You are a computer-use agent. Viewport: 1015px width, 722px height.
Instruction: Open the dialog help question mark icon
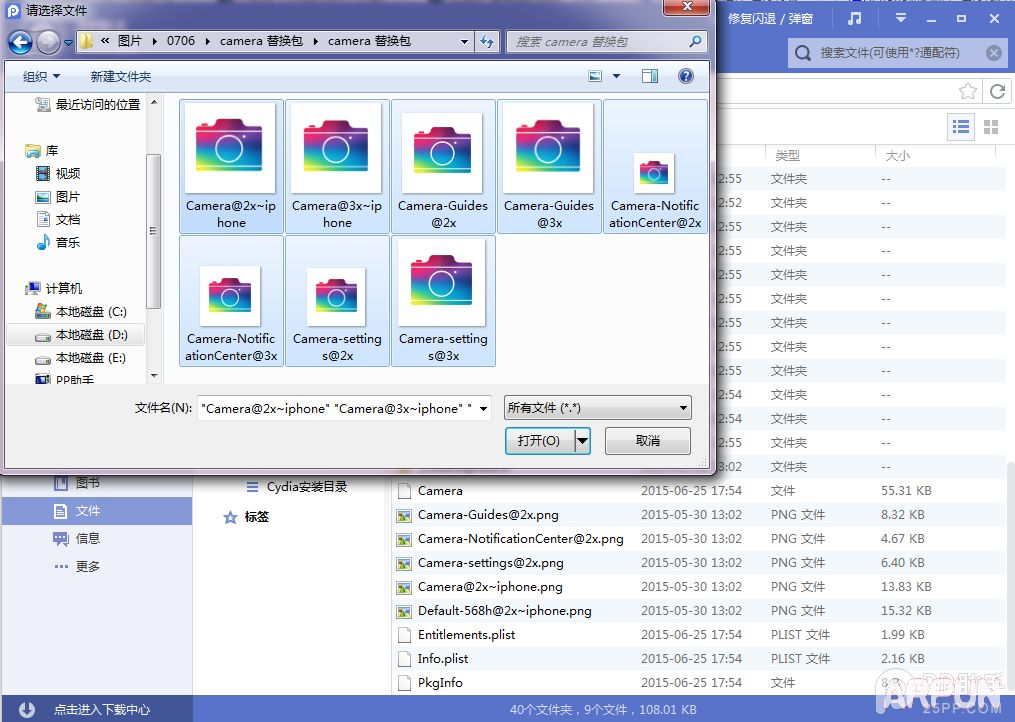[x=686, y=76]
